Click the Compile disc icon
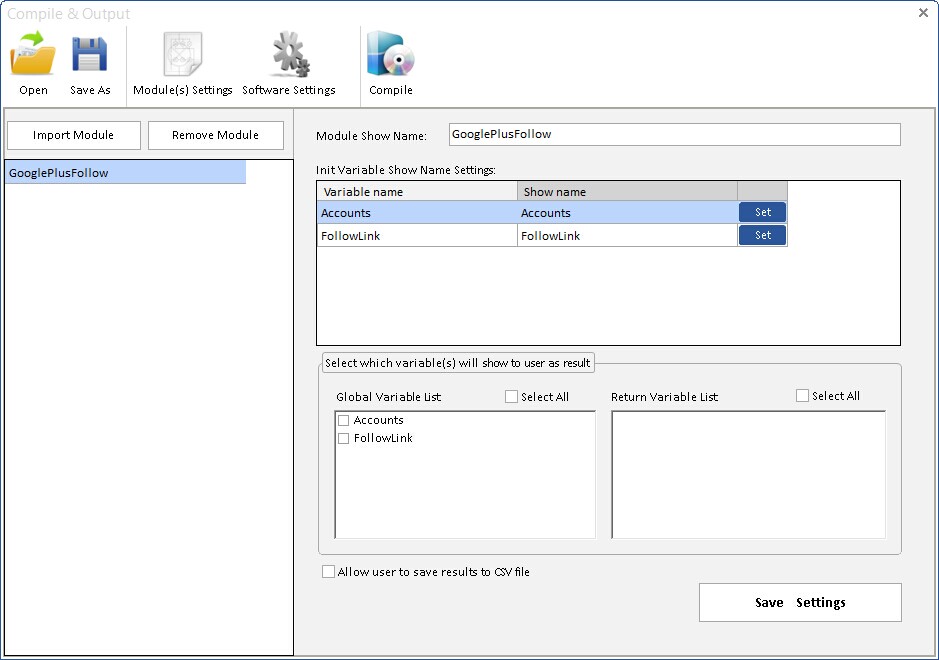Screen dimensions: 939x660 pyautogui.click(x=390, y=56)
